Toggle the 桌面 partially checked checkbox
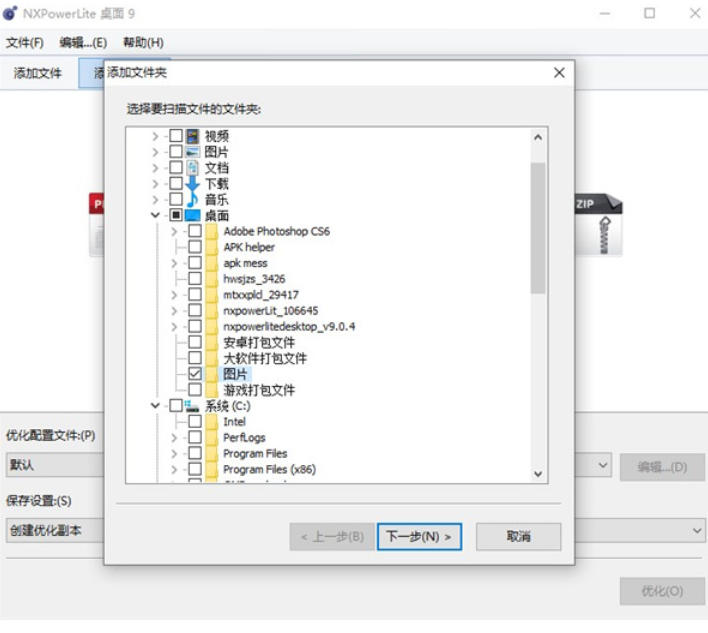The height and width of the screenshot is (633, 708). 176,215
